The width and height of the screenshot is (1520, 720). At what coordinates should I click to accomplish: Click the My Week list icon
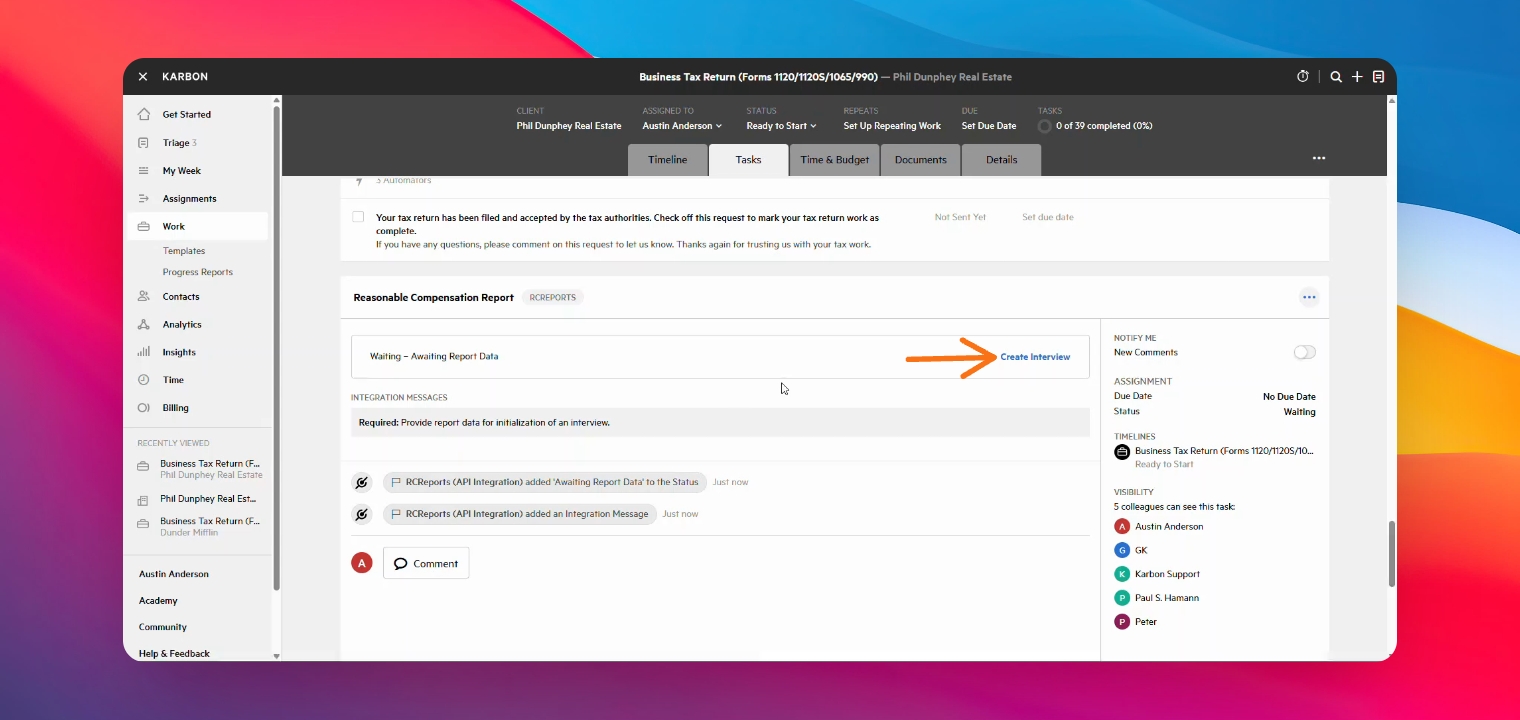pyautogui.click(x=144, y=171)
